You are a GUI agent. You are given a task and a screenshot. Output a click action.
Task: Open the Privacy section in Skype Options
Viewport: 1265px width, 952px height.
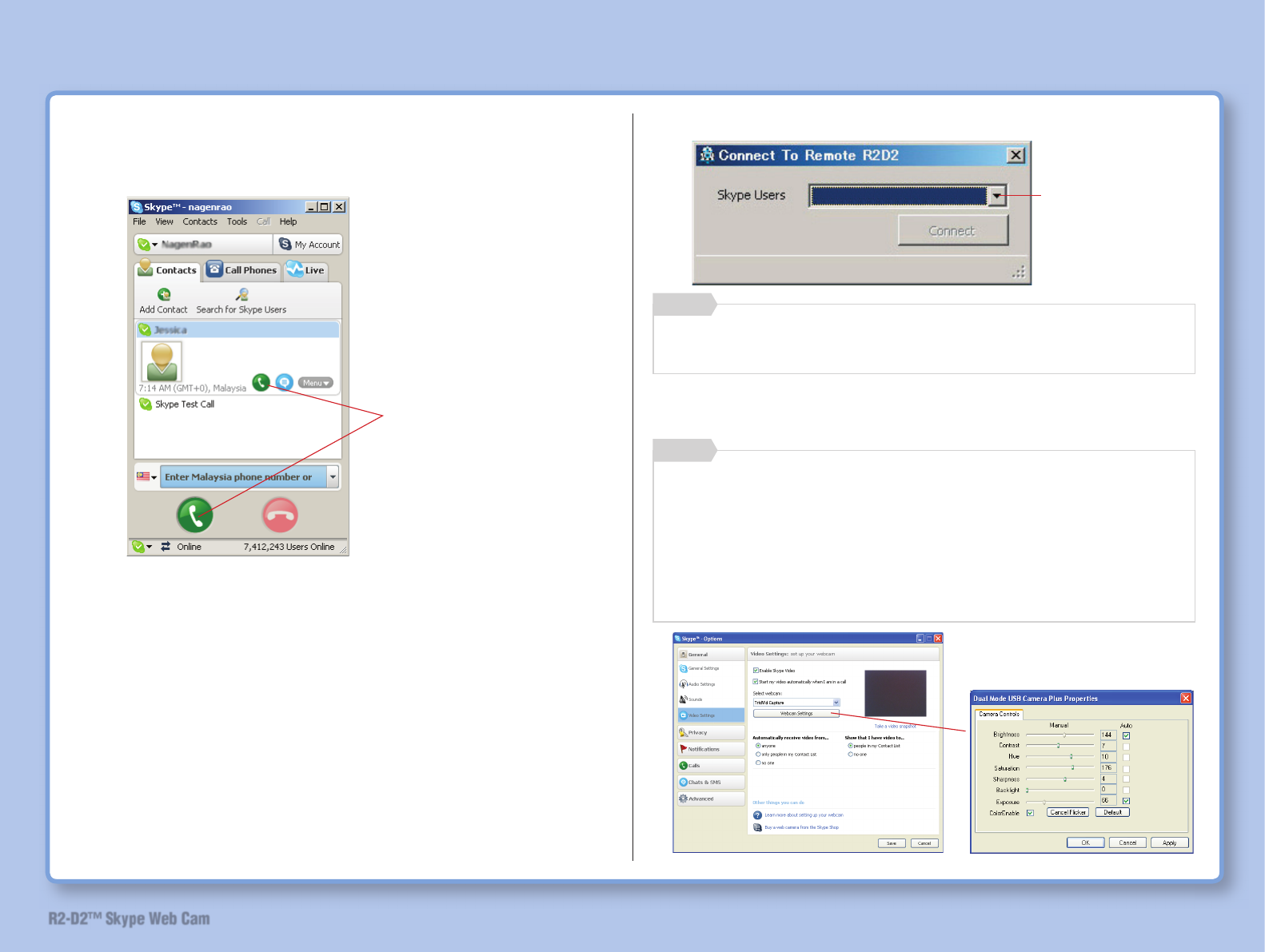coord(711,732)
